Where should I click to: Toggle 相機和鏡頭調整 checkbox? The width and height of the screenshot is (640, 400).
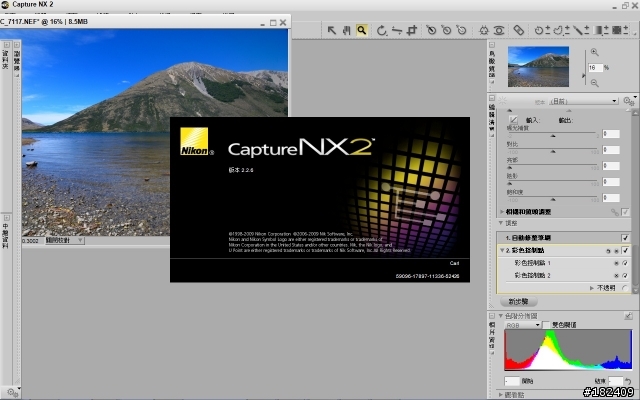click(x=625, y=212)
